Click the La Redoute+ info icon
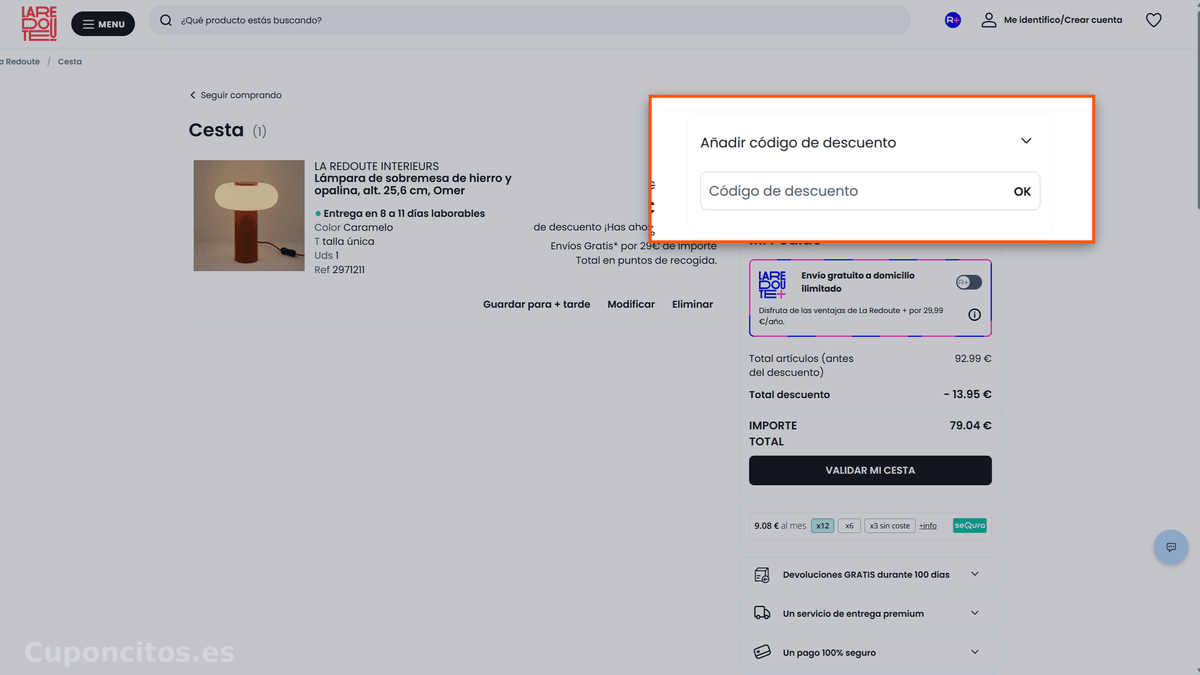 coord(975,315)
